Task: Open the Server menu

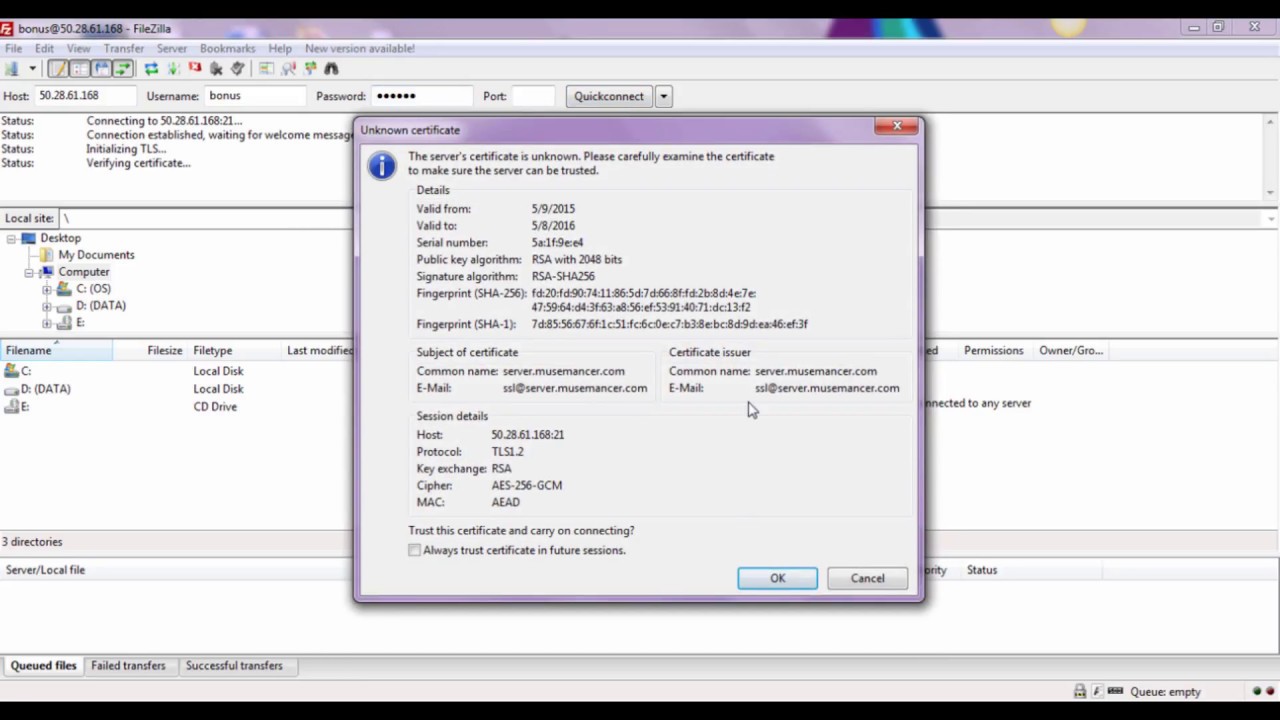Action: tap(171, 48)
